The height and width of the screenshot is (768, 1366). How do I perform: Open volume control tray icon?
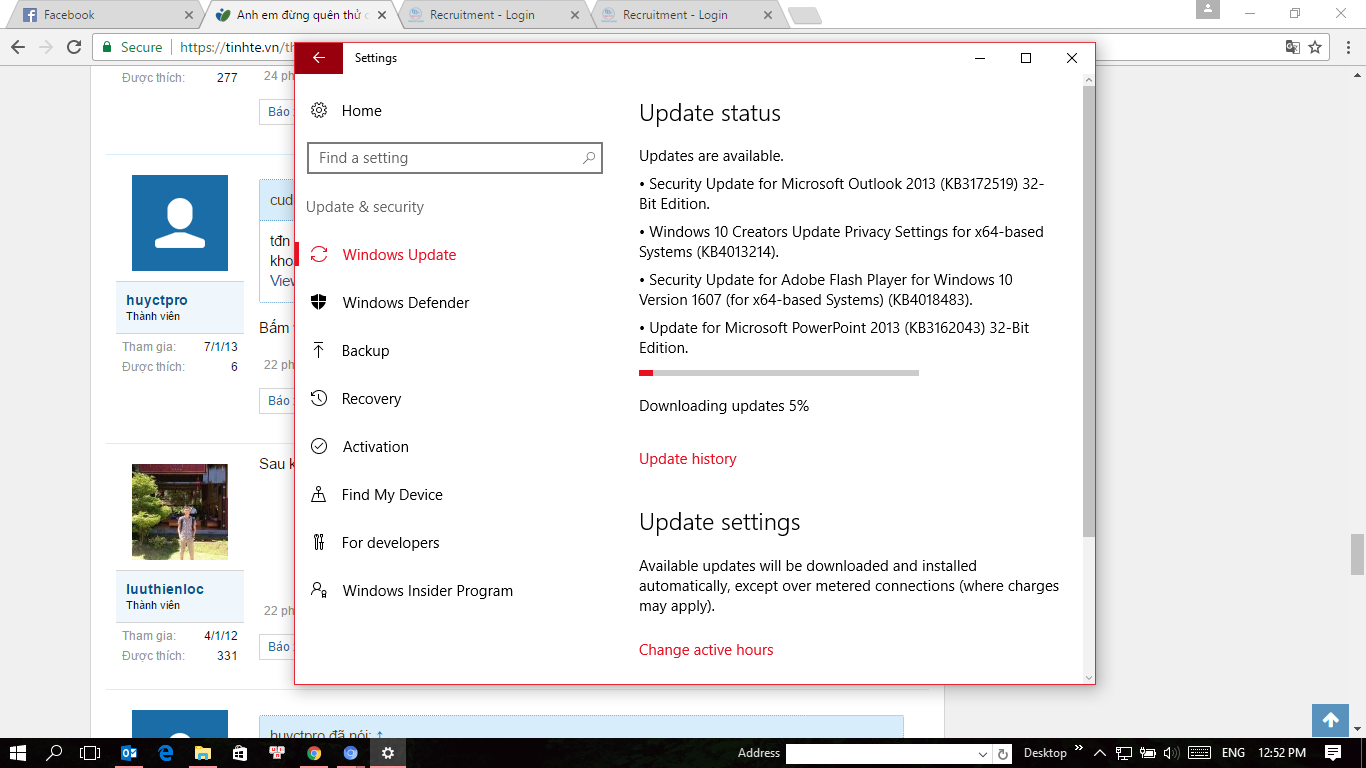tap(1171, 753)
